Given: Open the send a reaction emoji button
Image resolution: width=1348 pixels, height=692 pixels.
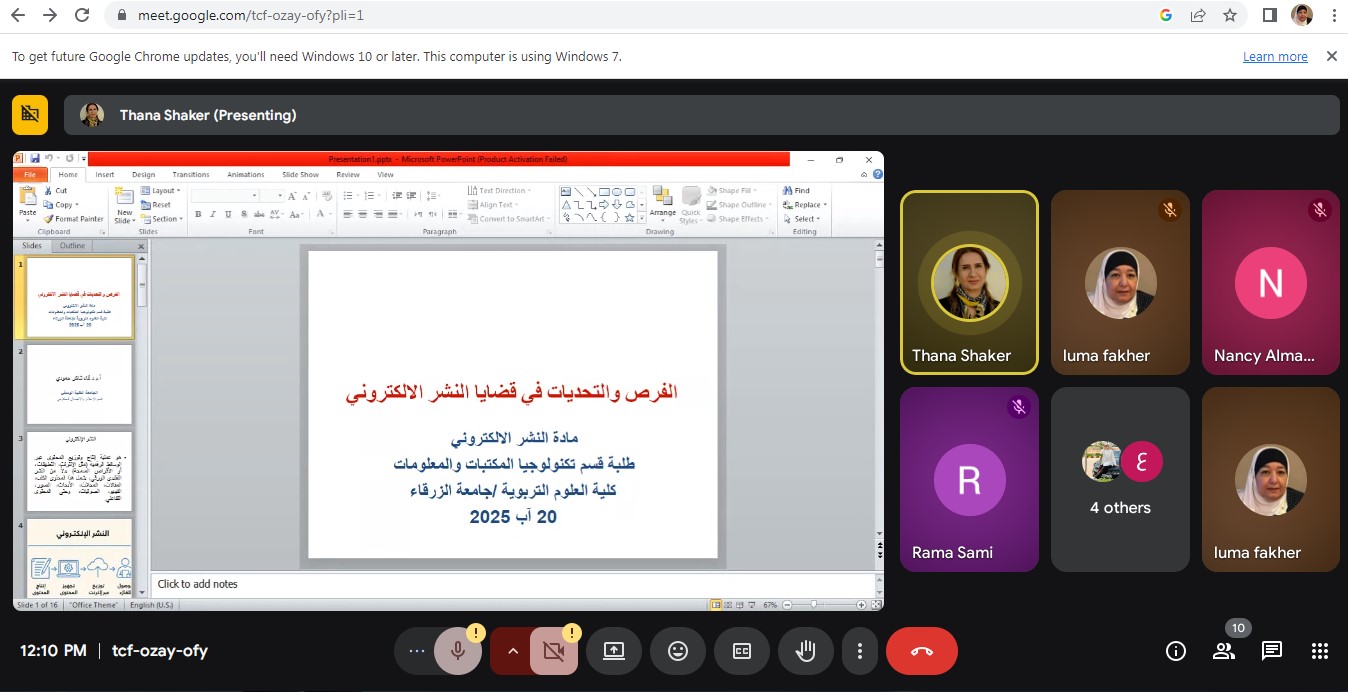Looking at the screenshot, I should [x=678, y=651].
